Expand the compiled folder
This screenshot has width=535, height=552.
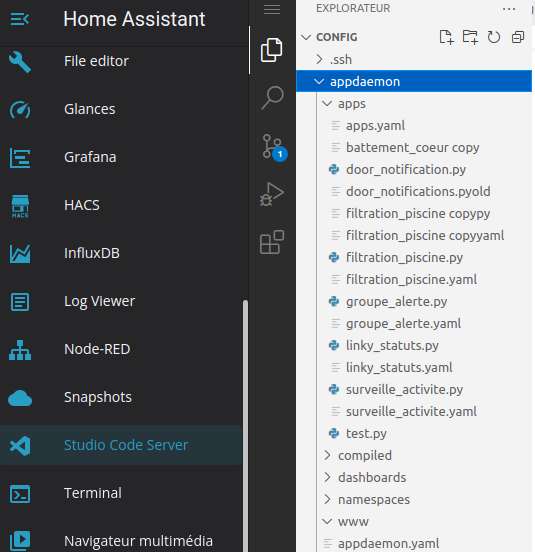tap(327, 456)
